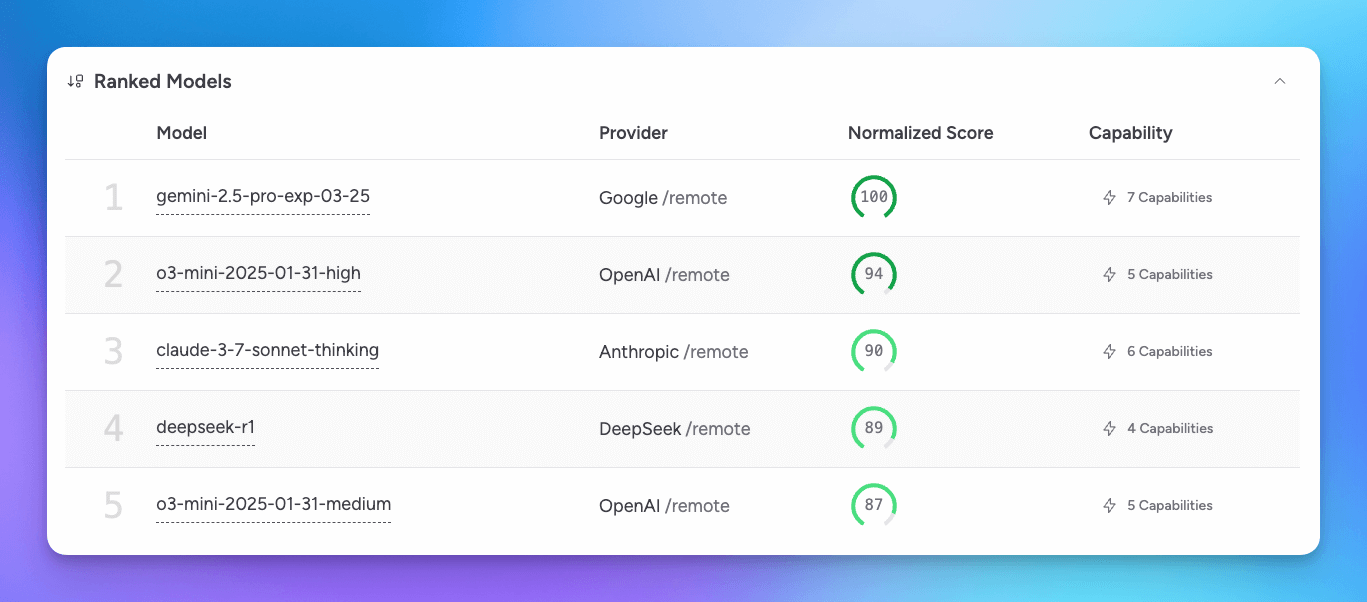Click the circular score gauge showing 90
Image resolution: width=1367 pixels, height=602 pixels.
click(x=873, y=352)
